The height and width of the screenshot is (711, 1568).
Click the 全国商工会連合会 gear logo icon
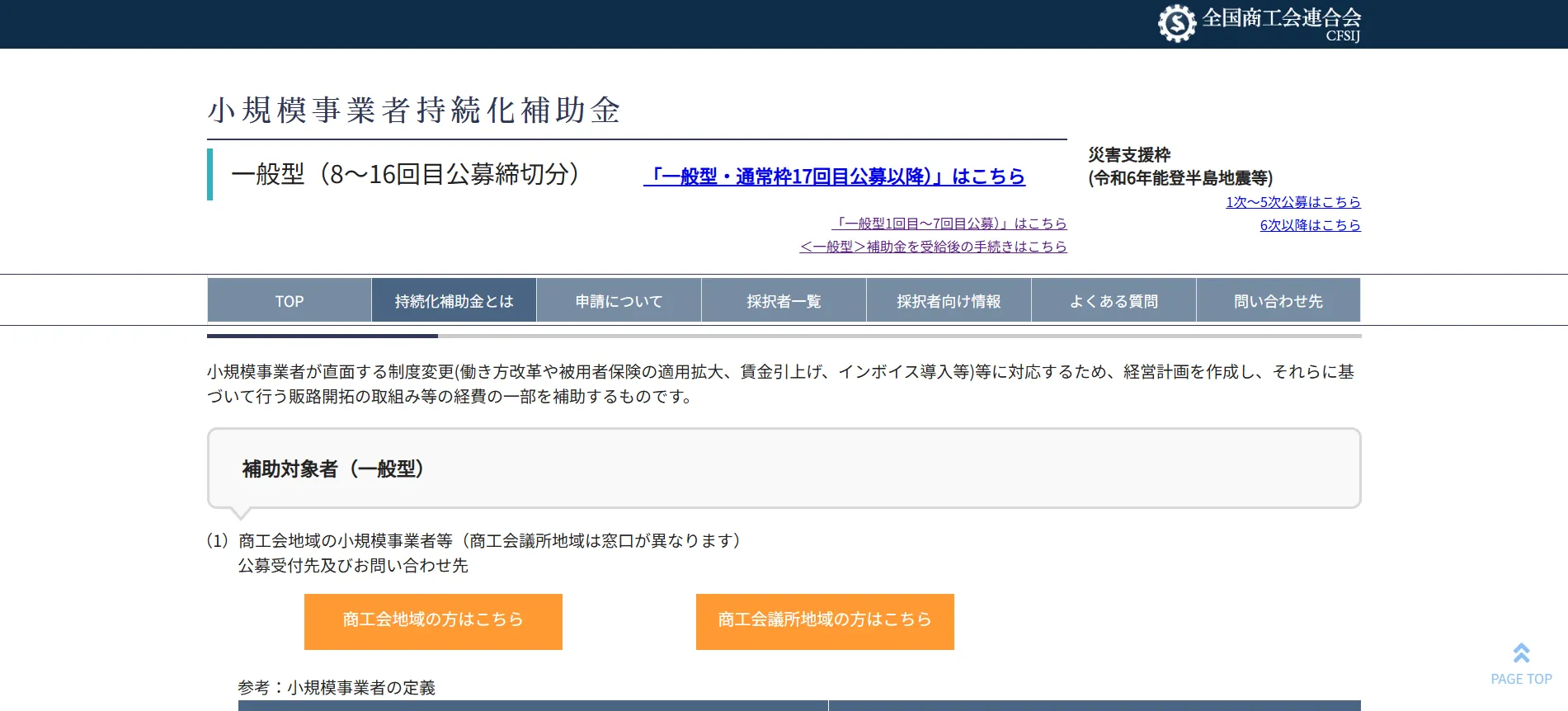point(1177,23)
